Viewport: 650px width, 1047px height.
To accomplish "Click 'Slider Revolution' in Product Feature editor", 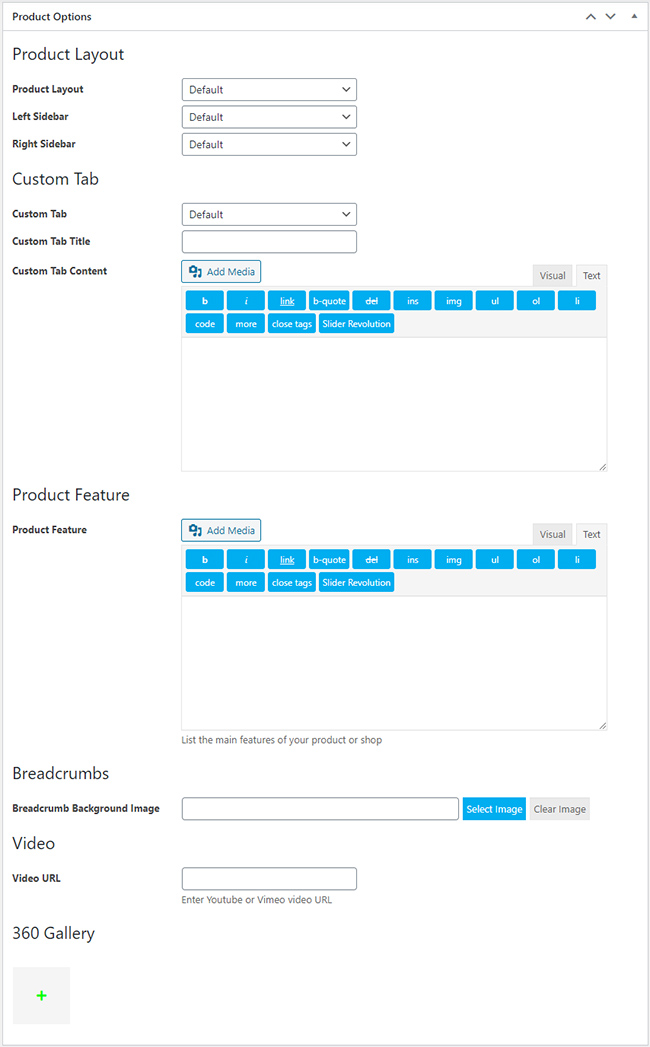I will (x=356, y=583).
